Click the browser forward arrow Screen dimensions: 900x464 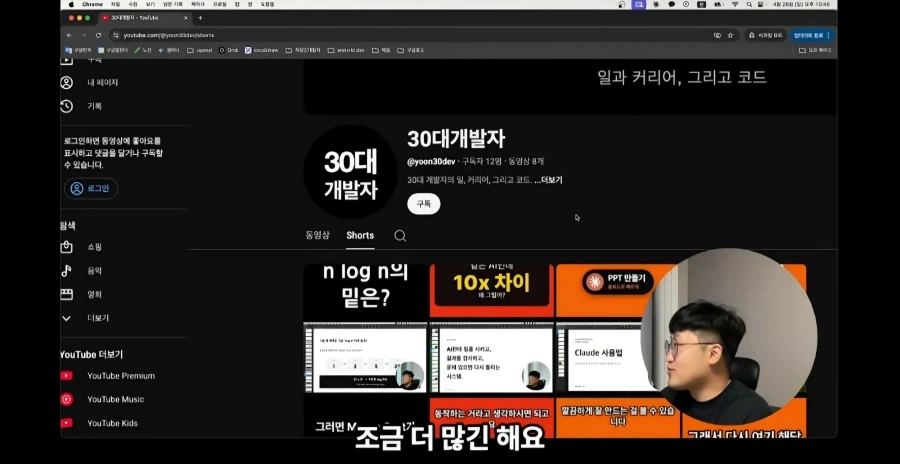[84, 35]
